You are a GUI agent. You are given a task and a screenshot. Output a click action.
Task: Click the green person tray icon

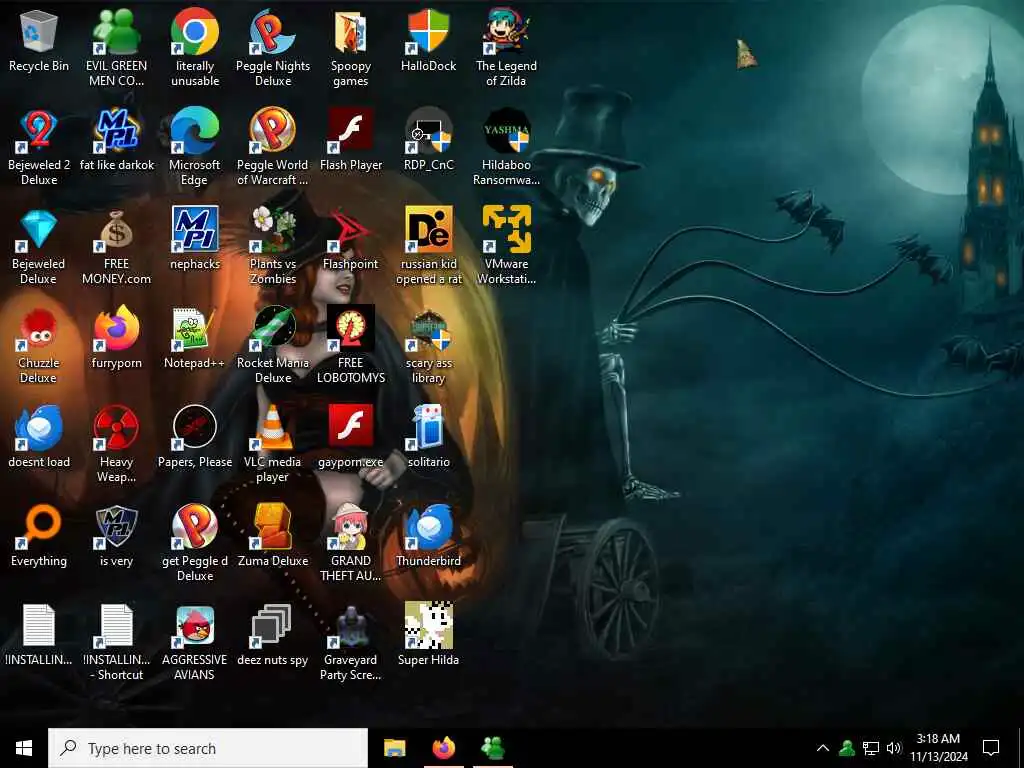tap(847, 748)
